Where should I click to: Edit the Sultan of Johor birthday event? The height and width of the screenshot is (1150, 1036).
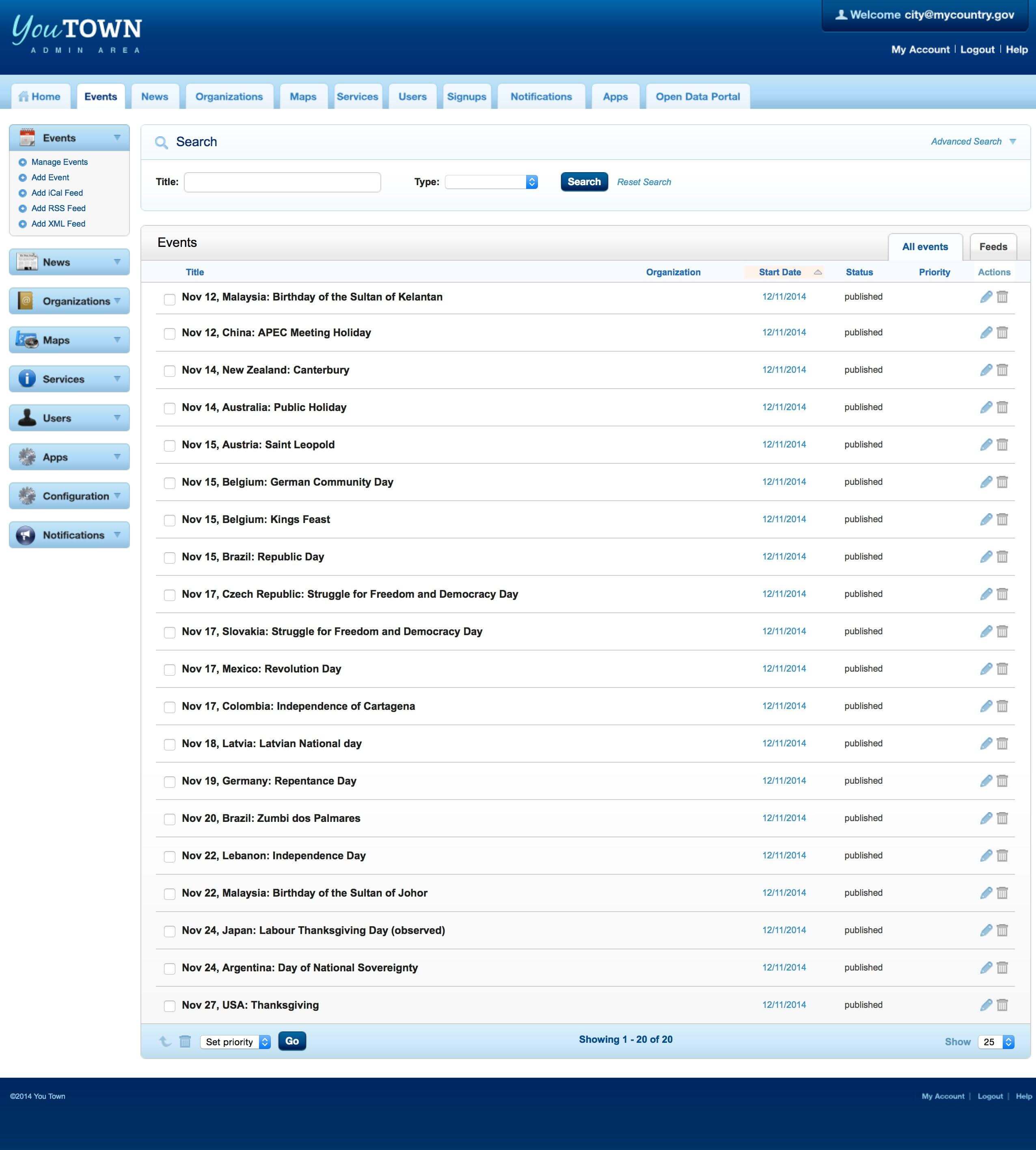[986, 893]
